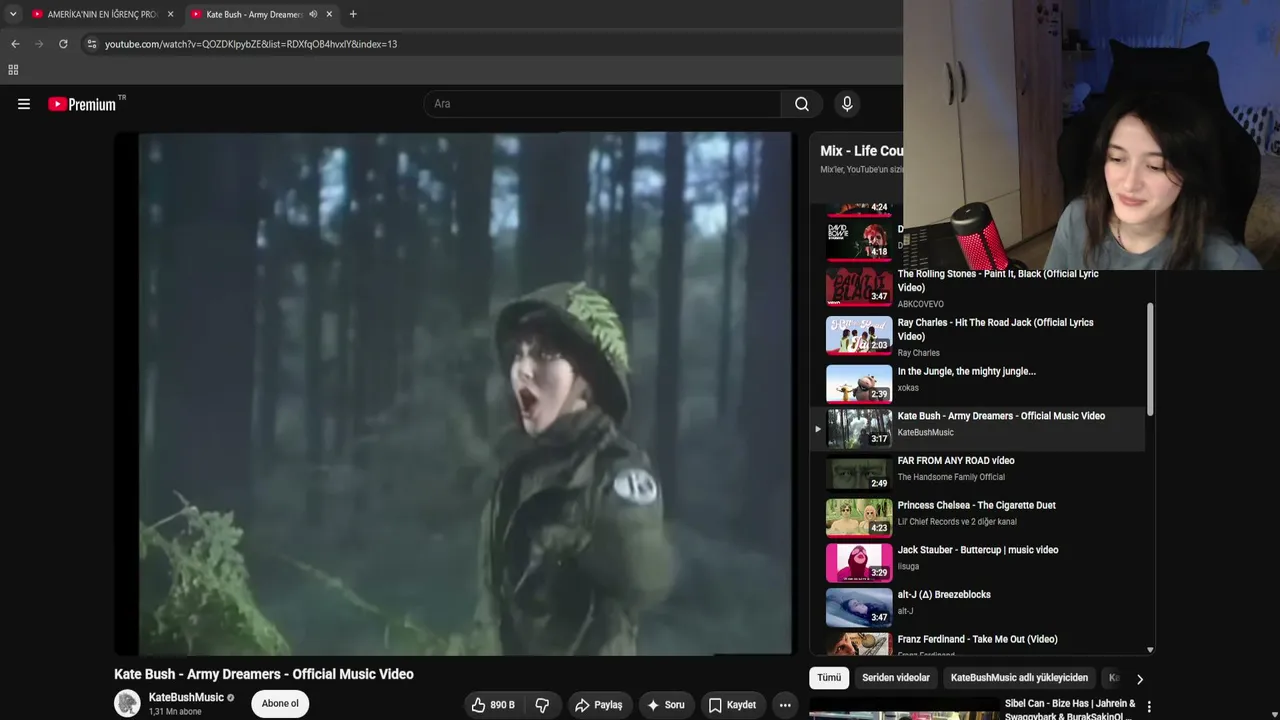Image resolution: width=1280 pixels, height=720 pixels.
Task: Like the video with 890 B likes
Action: [x=494, y=705]
